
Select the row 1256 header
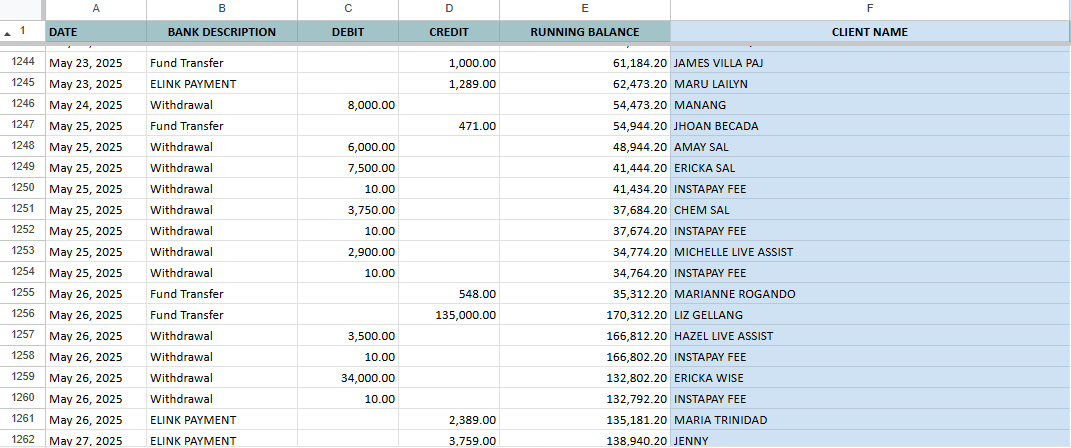pos(23,314)
